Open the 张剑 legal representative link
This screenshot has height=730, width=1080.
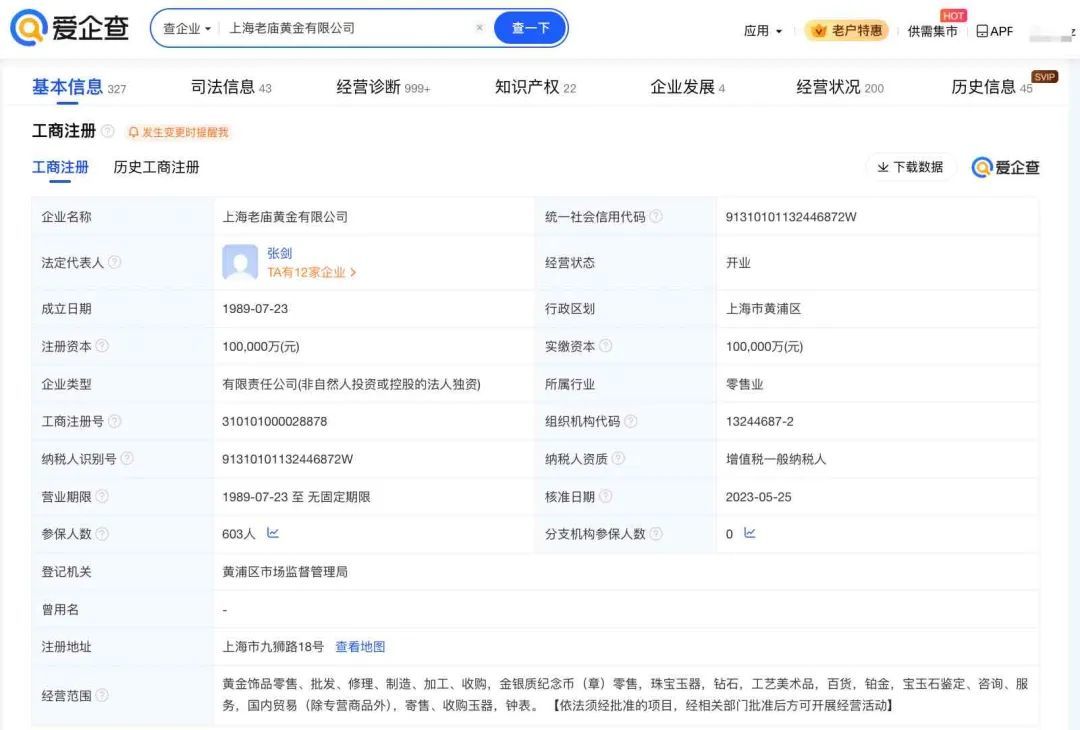pos(280,253)
